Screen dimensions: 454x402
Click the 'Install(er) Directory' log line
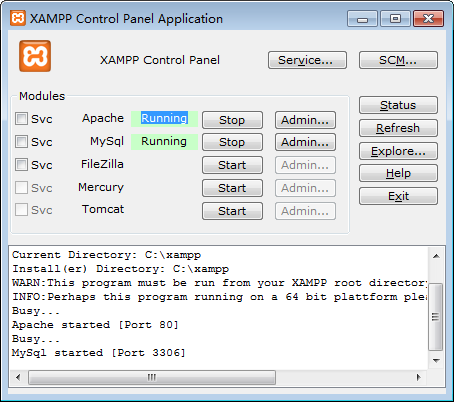point(121,269)
